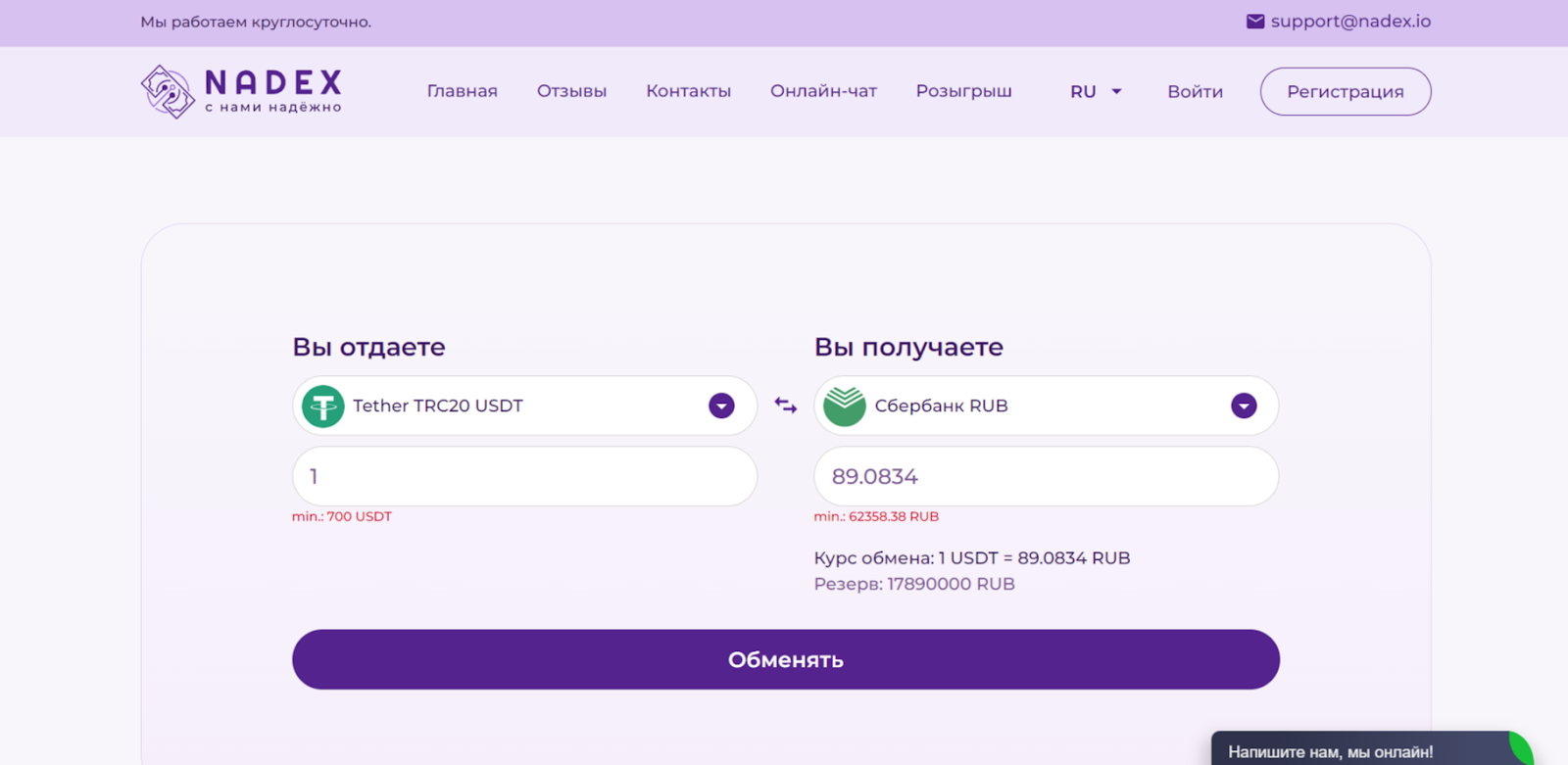Click the 'min.: 700 USDT' hint

[x=342, y=516]
